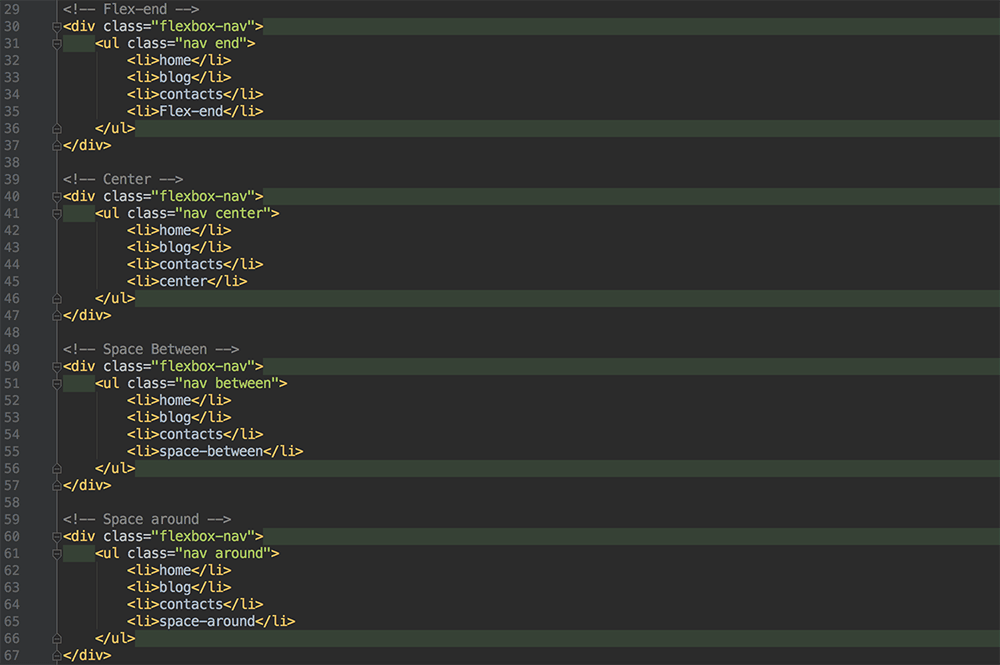Collapse the ul fold marker on line 31
Screen dimensions: 1000x665
57,44
